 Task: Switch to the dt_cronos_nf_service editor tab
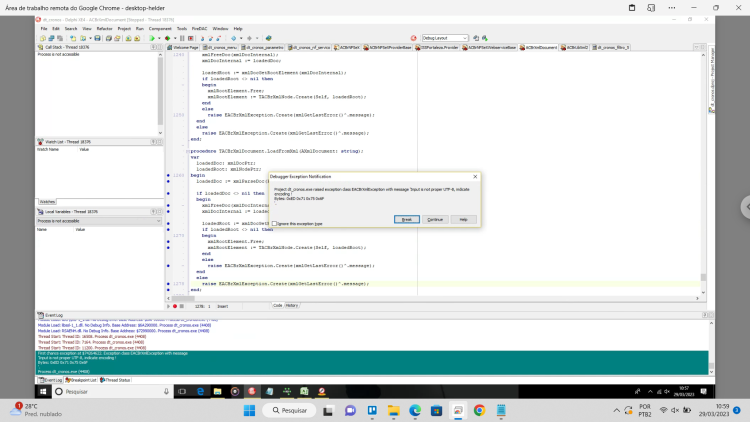[x=309, y=47]
